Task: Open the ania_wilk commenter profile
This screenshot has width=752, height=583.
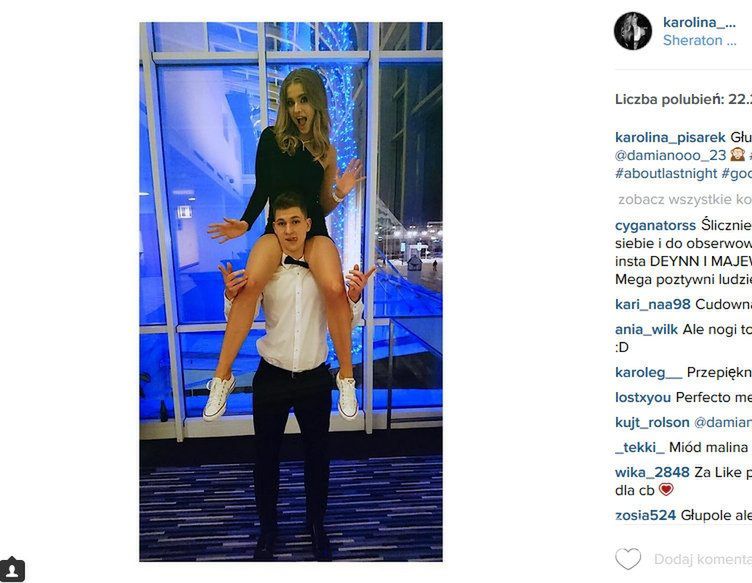Action: [646, 329]
